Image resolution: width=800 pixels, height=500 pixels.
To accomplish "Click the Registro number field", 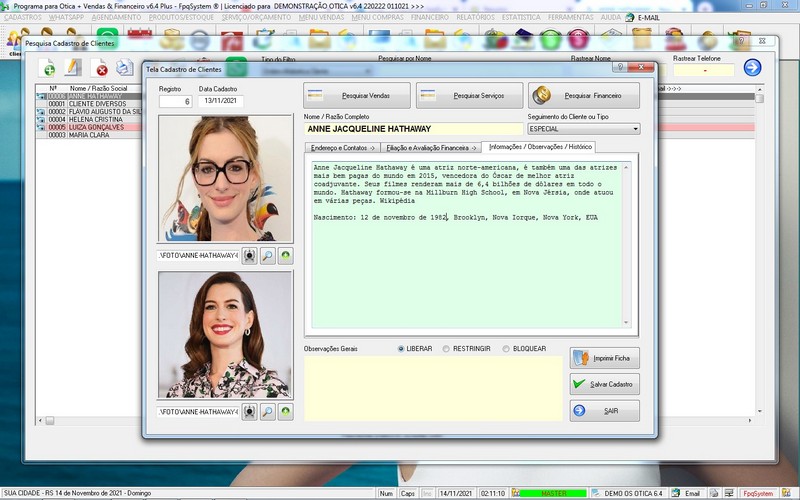I will [x=176, y=102].
